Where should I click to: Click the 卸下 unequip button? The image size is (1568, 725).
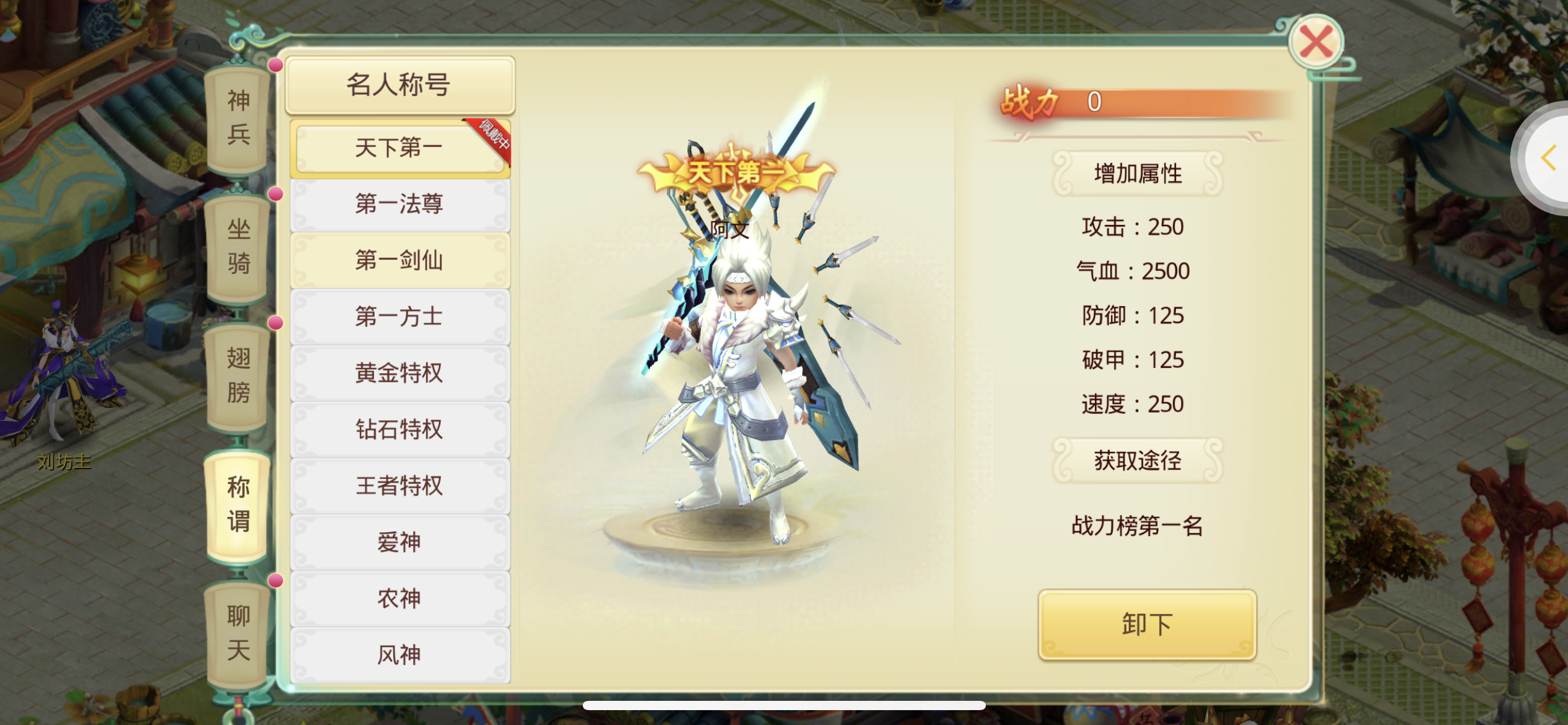coord(1147,625)
